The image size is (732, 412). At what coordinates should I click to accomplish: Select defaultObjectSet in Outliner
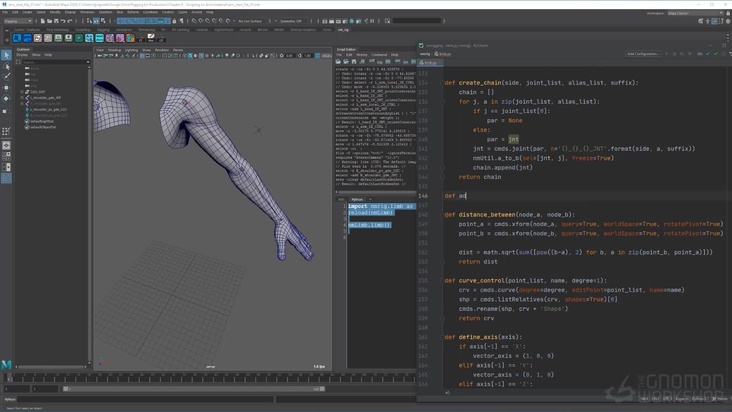(x=43, y=127)
